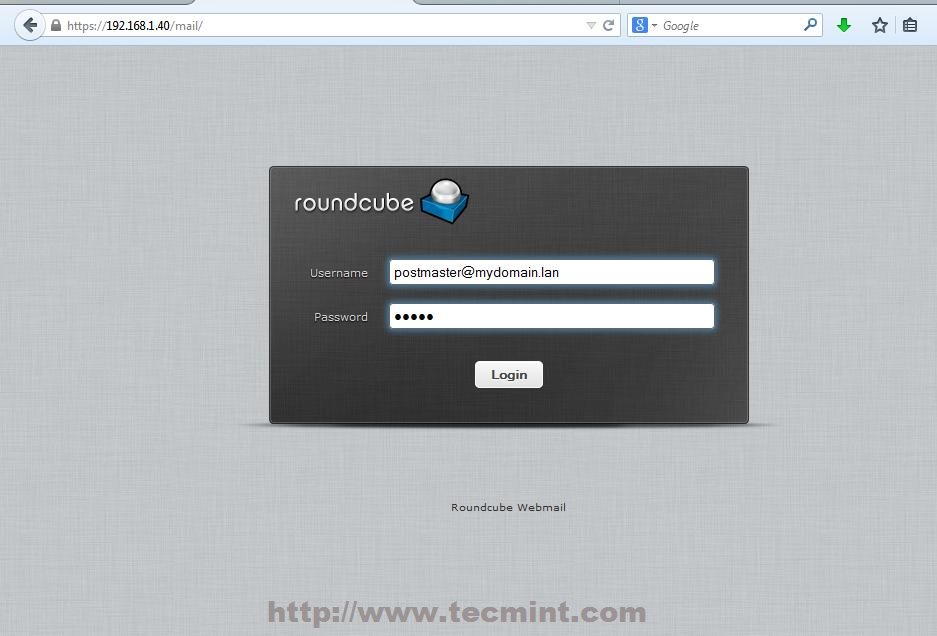Click the tecmint.com watermark link
The image size is (937, 636).
tap(457, 610)
